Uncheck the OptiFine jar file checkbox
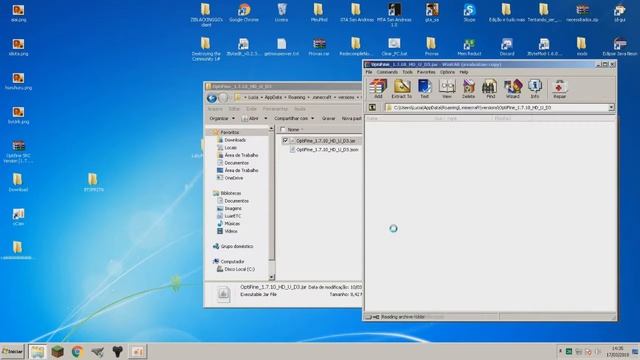Viewport: 640px width, 360px height. tap(285, 140)
